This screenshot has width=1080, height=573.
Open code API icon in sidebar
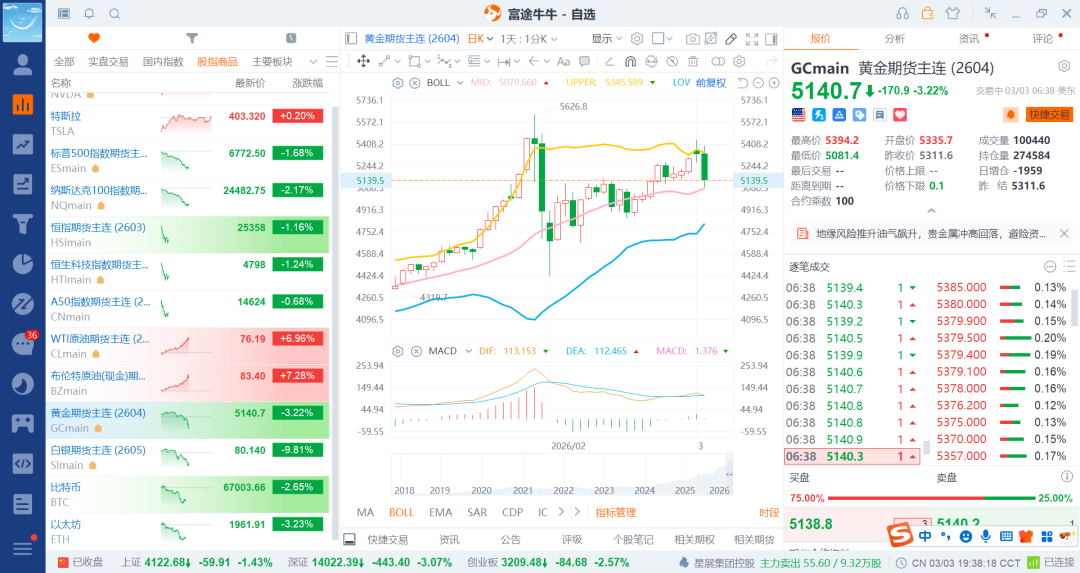[23, 463]
